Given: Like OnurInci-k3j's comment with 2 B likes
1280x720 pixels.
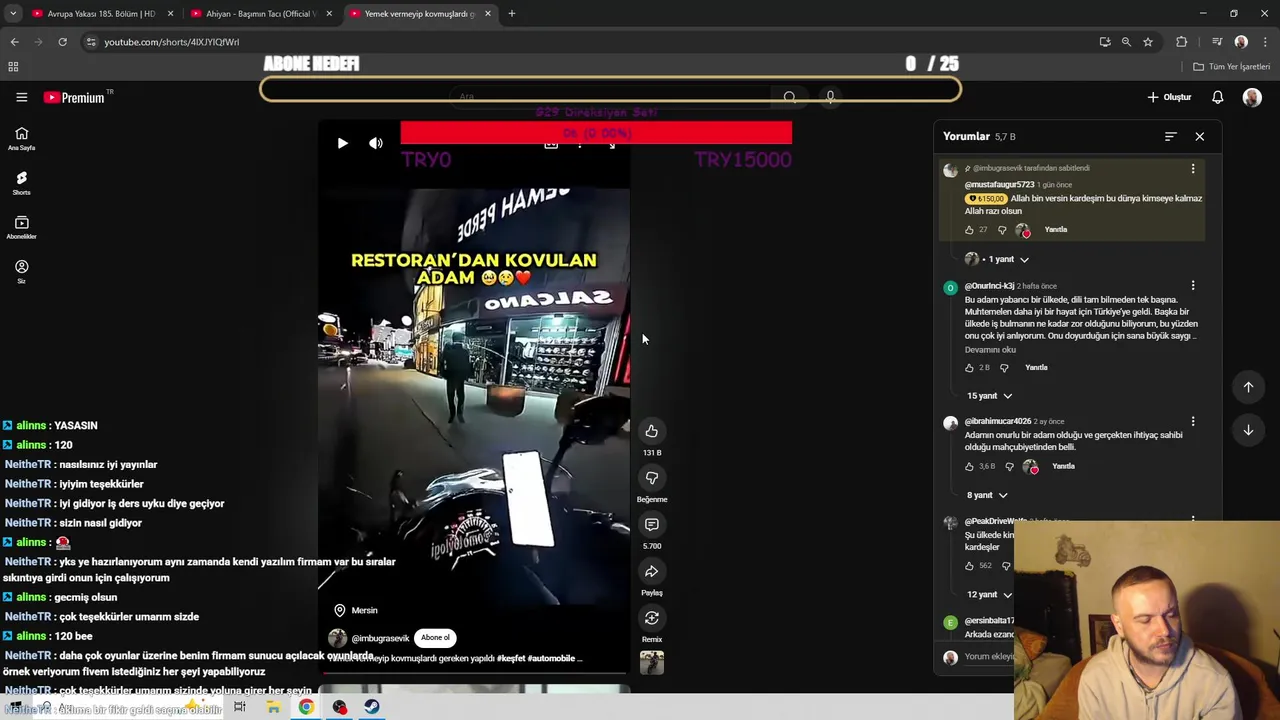Looking at the screenshot, I should coord(969,368).
